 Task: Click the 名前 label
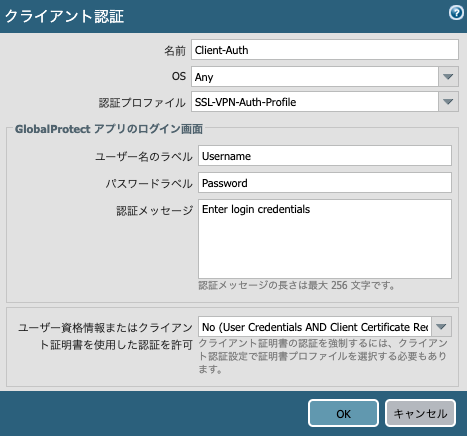click(175, 51)
